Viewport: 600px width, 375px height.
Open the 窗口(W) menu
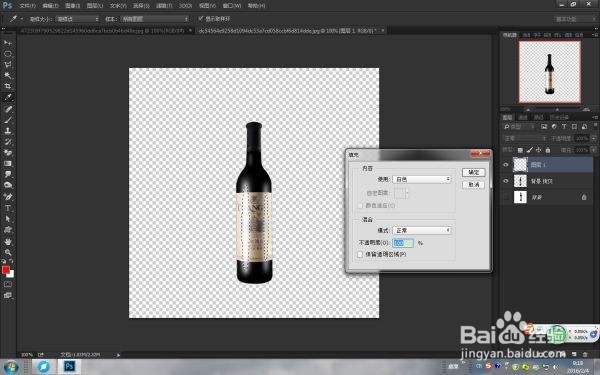coord(232,6)
